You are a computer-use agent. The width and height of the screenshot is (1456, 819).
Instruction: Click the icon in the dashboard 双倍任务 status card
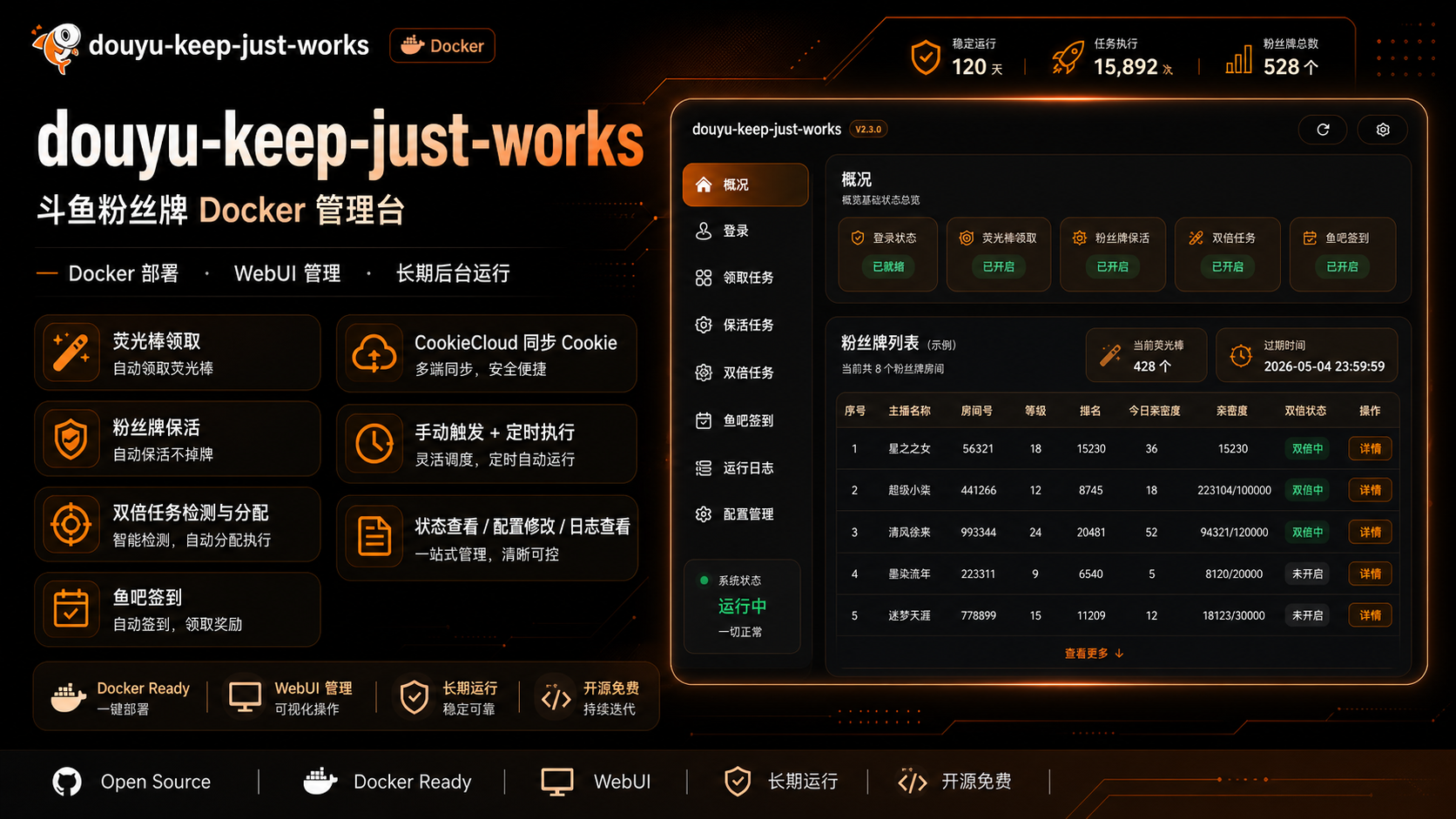(1196, 238)
